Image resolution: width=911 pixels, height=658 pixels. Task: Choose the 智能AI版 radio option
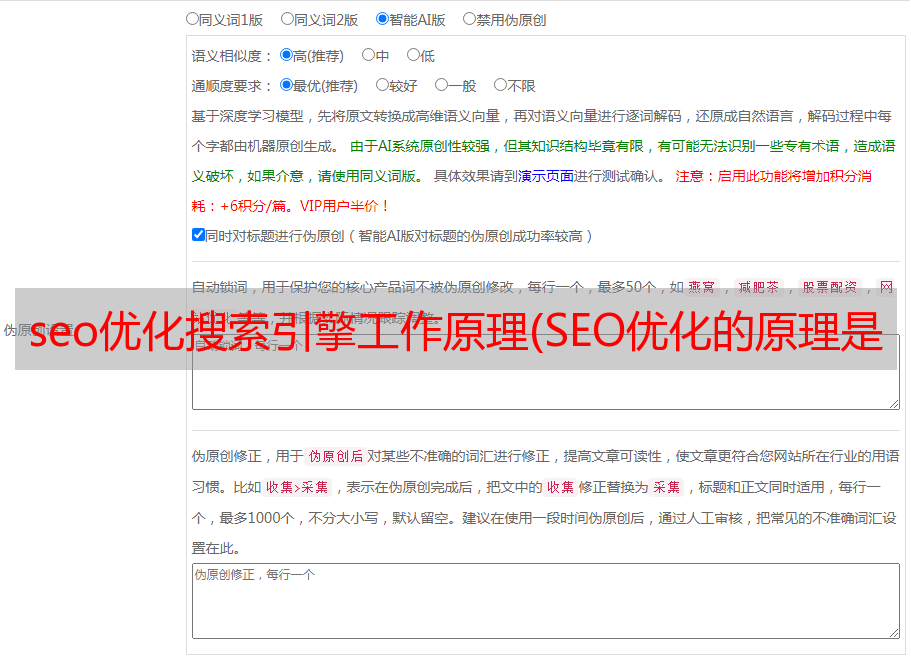point(382,19)
